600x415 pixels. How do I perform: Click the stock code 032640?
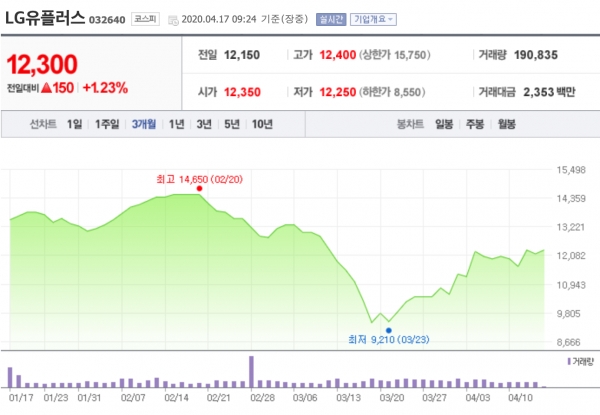pos(107,20)
